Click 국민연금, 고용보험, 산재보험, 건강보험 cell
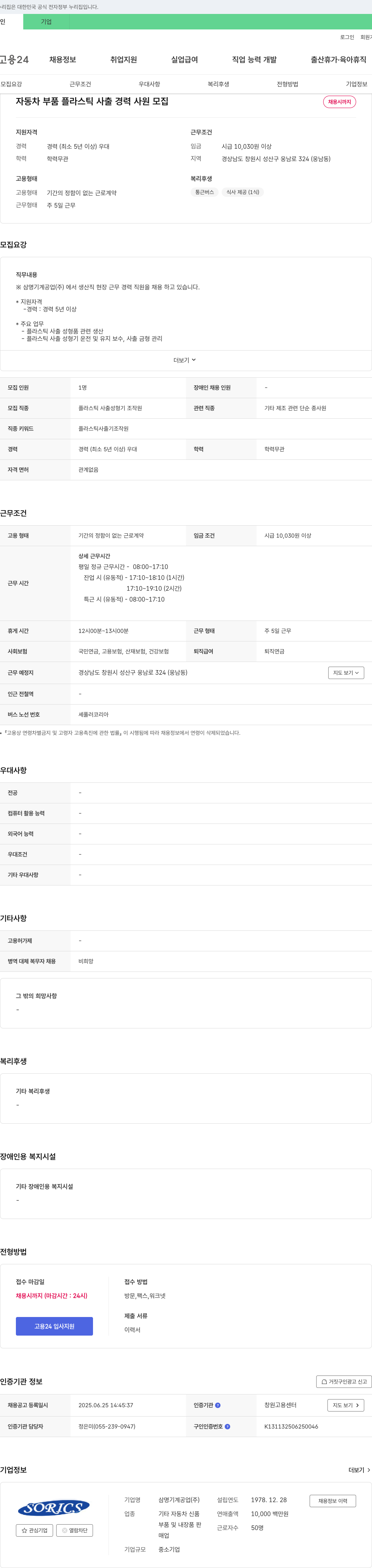Viewport: 372px width, 1568px height. (124, 652)
